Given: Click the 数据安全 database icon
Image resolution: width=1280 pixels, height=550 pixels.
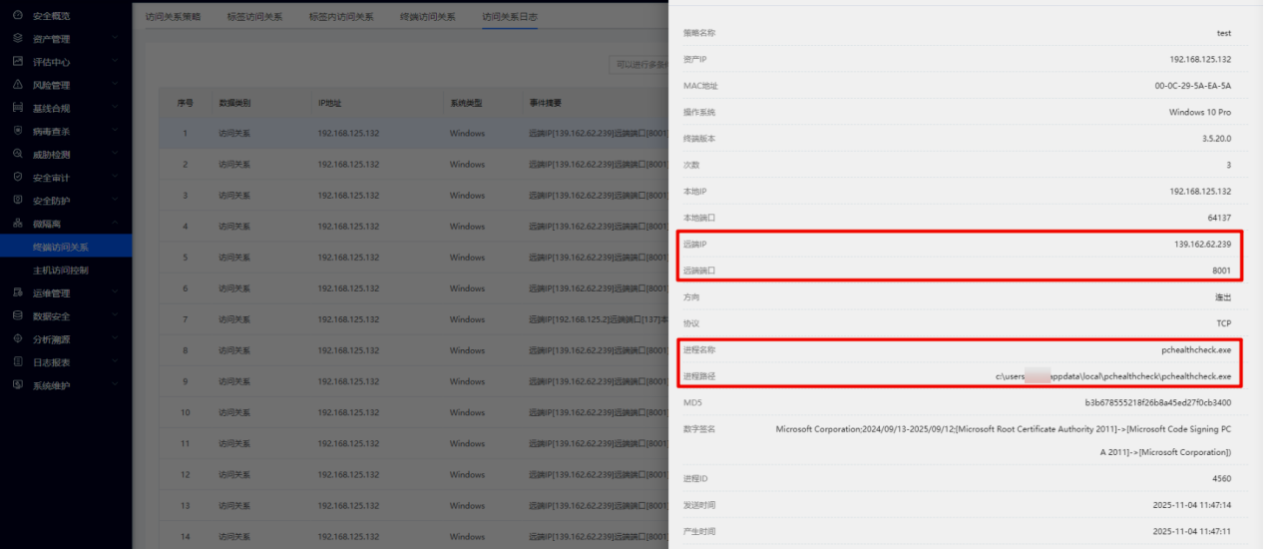Looking at the screenshot, I should tap(18, 316).
